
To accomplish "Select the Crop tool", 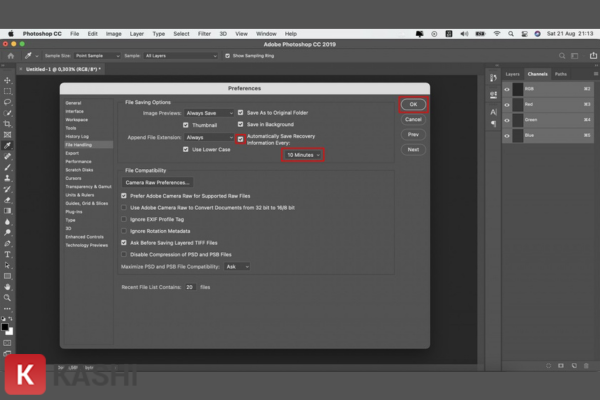I will (7, 123).
